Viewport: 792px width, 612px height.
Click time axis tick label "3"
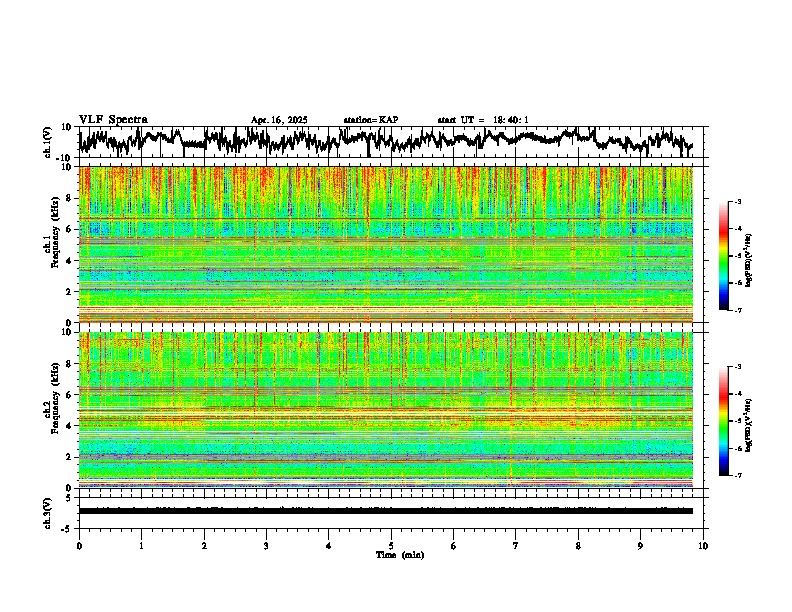coord(266,546)
